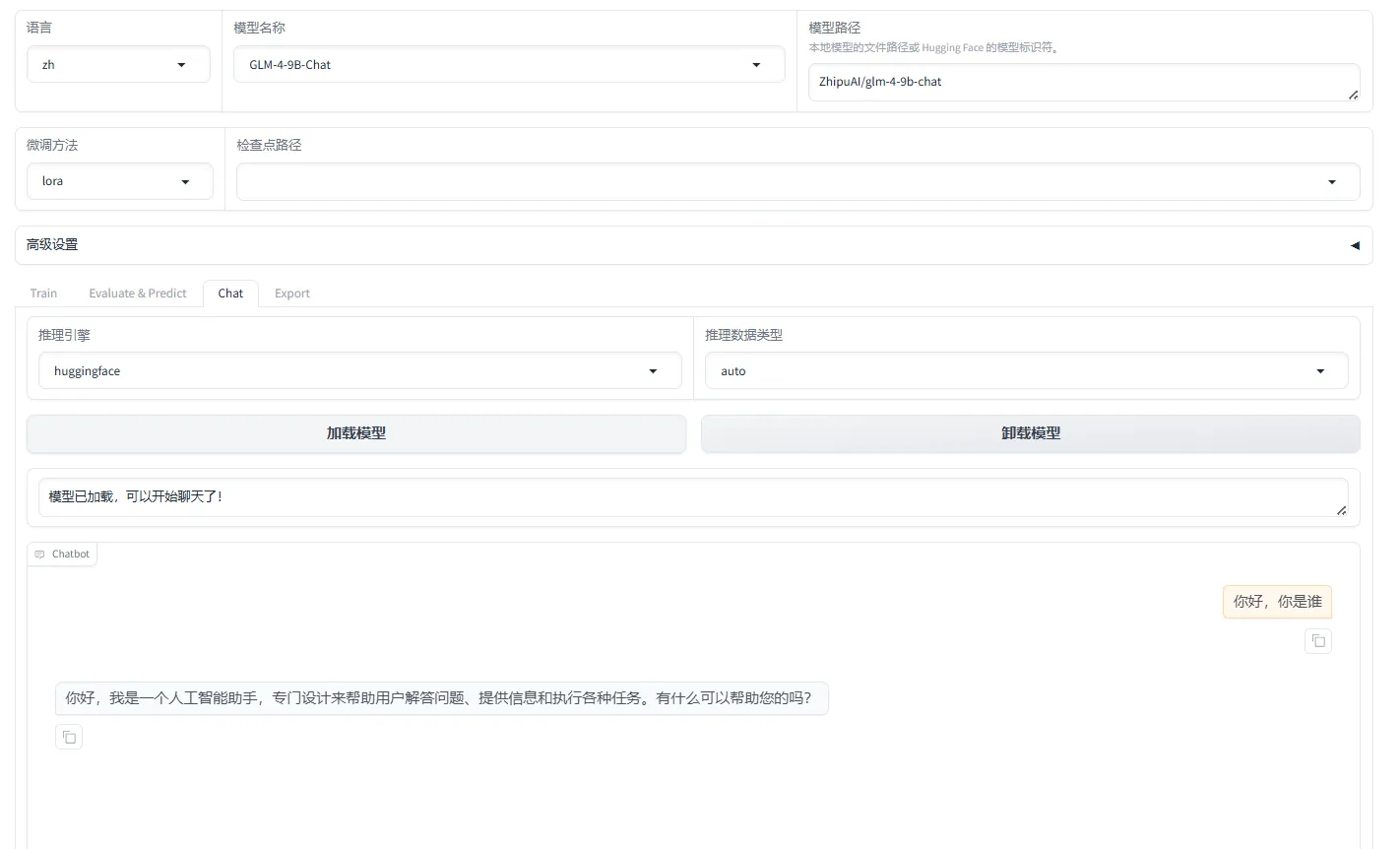Expand the 高级设置 section
Viewport: 1400px width, 849px height.
[1355, 245]
